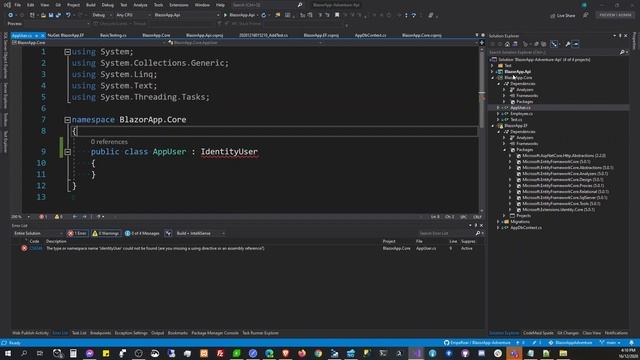The image size is (640, 360).
Task: Open the Extensions menu
Action: (179, 5)
